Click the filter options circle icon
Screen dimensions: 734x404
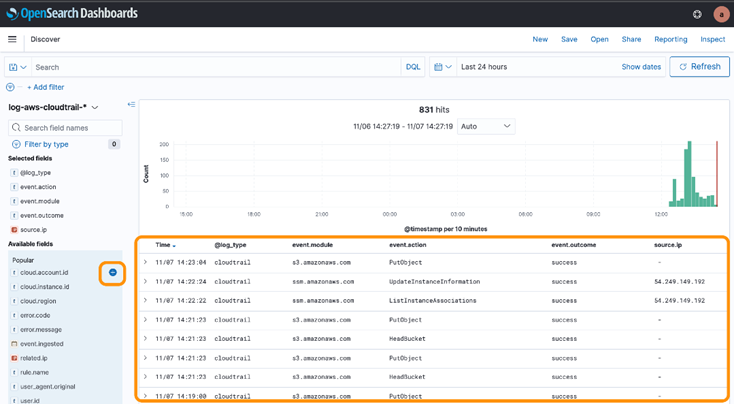point(10,87)
